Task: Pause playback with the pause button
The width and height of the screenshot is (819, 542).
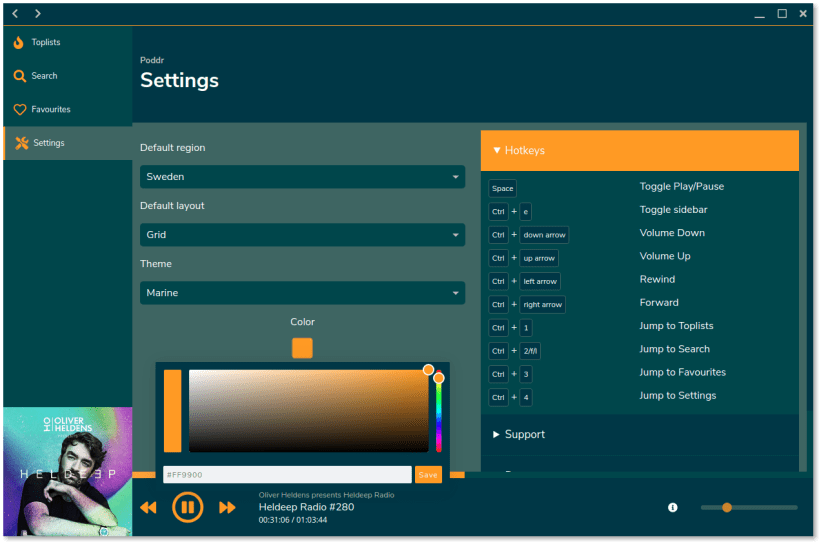Action: tap(188, 507)
